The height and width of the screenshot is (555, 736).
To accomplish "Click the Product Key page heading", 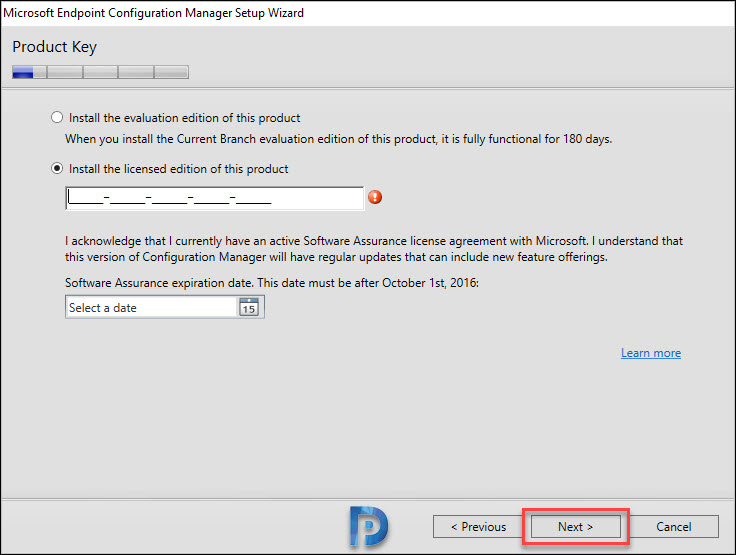I will click(x=54, y=47).
